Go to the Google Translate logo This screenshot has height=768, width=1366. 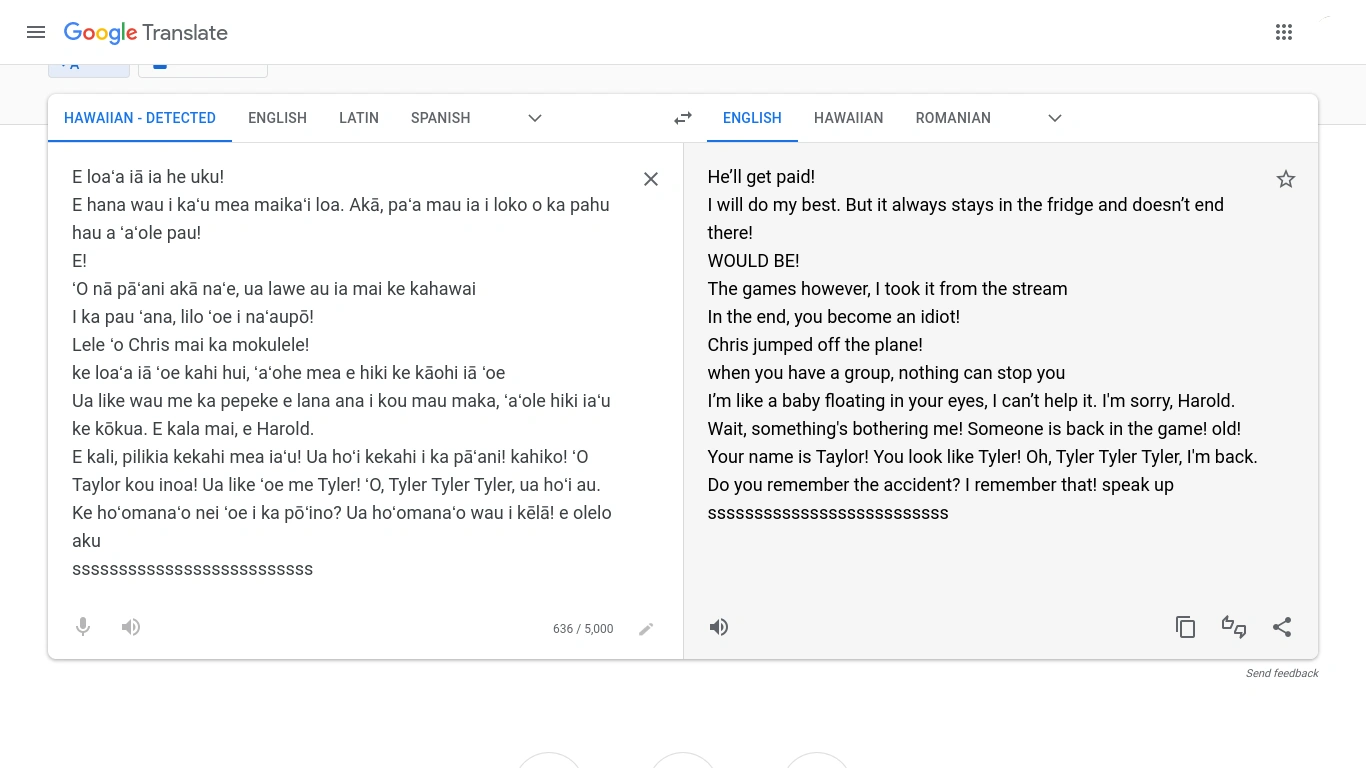click(146, 32)
